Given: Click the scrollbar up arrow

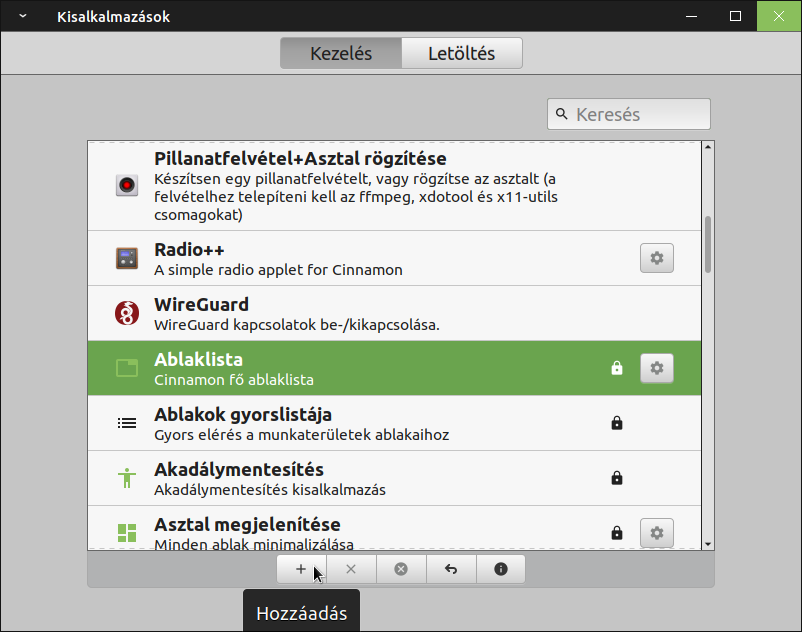Looking at the screenshot, I should 708,147.
